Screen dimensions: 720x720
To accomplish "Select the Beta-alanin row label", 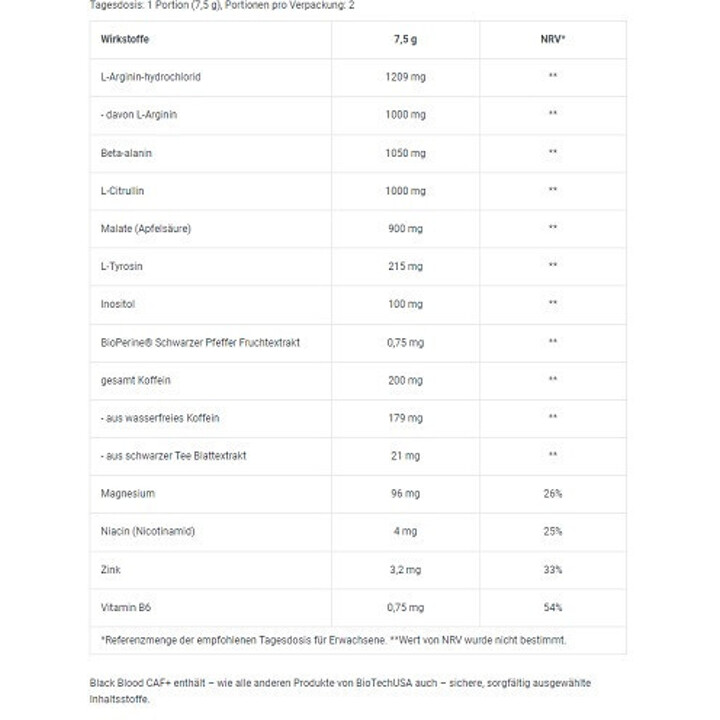I will click(126, 153).
